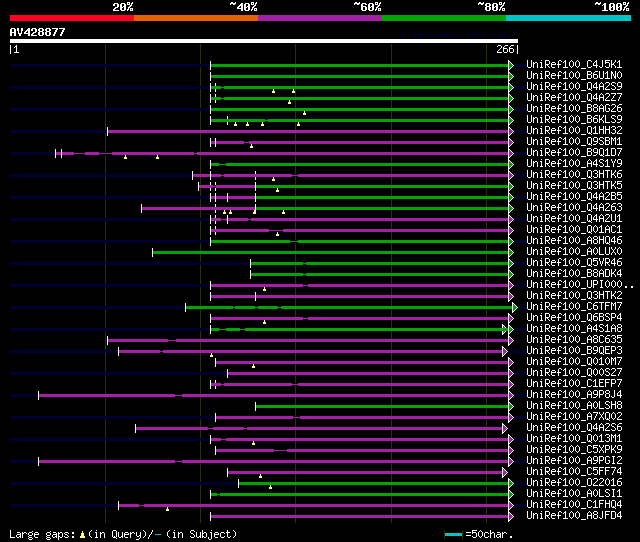Click the truncated UniRef100_UPI000.. label
Image resolution: width=640 pixels, height=542 pixels.
[580, 285]
